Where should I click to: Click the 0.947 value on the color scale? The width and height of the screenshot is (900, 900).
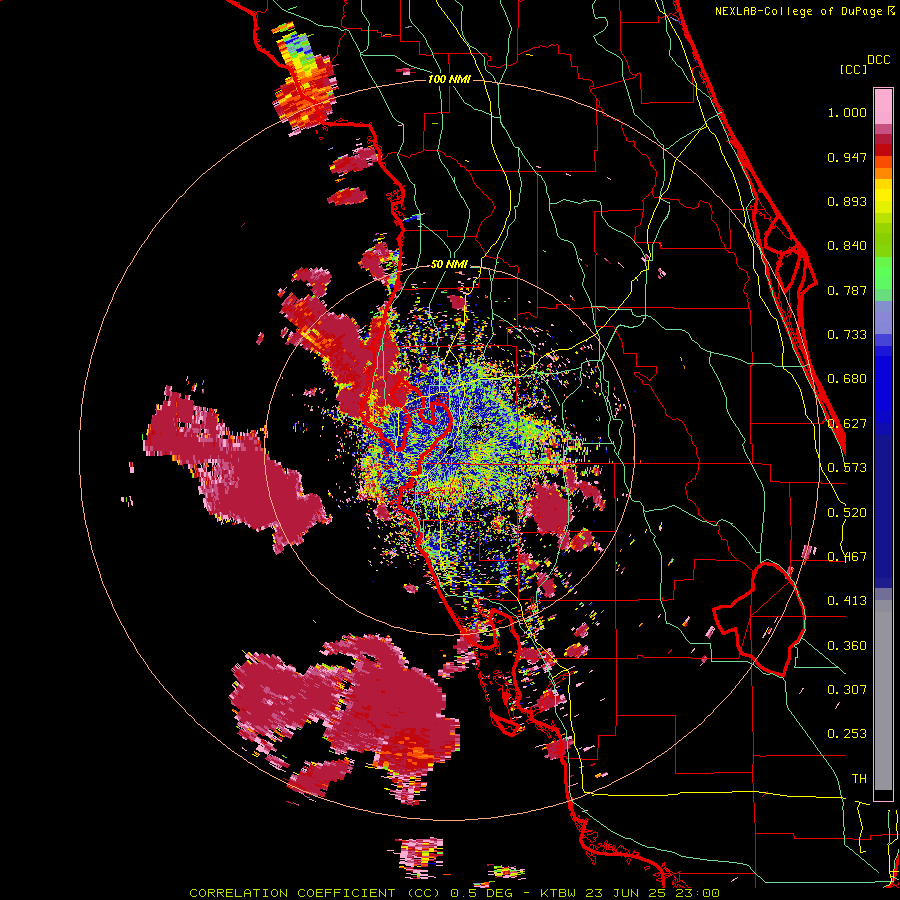tap(847, 157)
